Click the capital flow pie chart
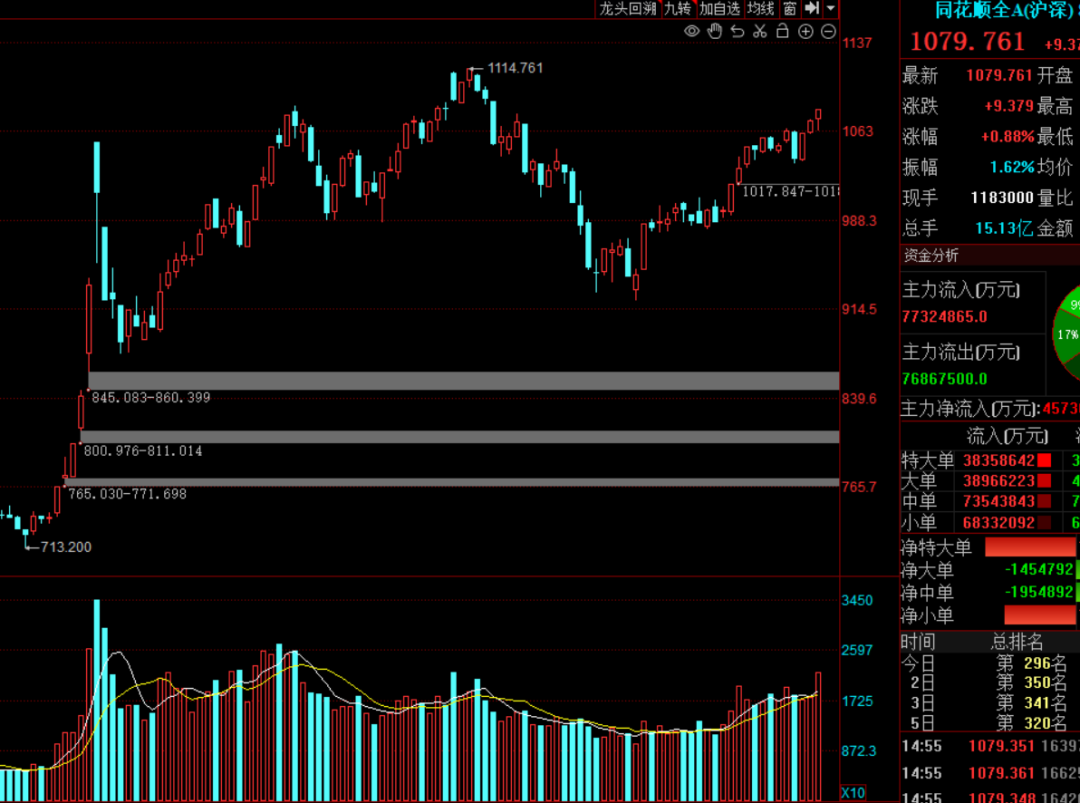 1064,333
